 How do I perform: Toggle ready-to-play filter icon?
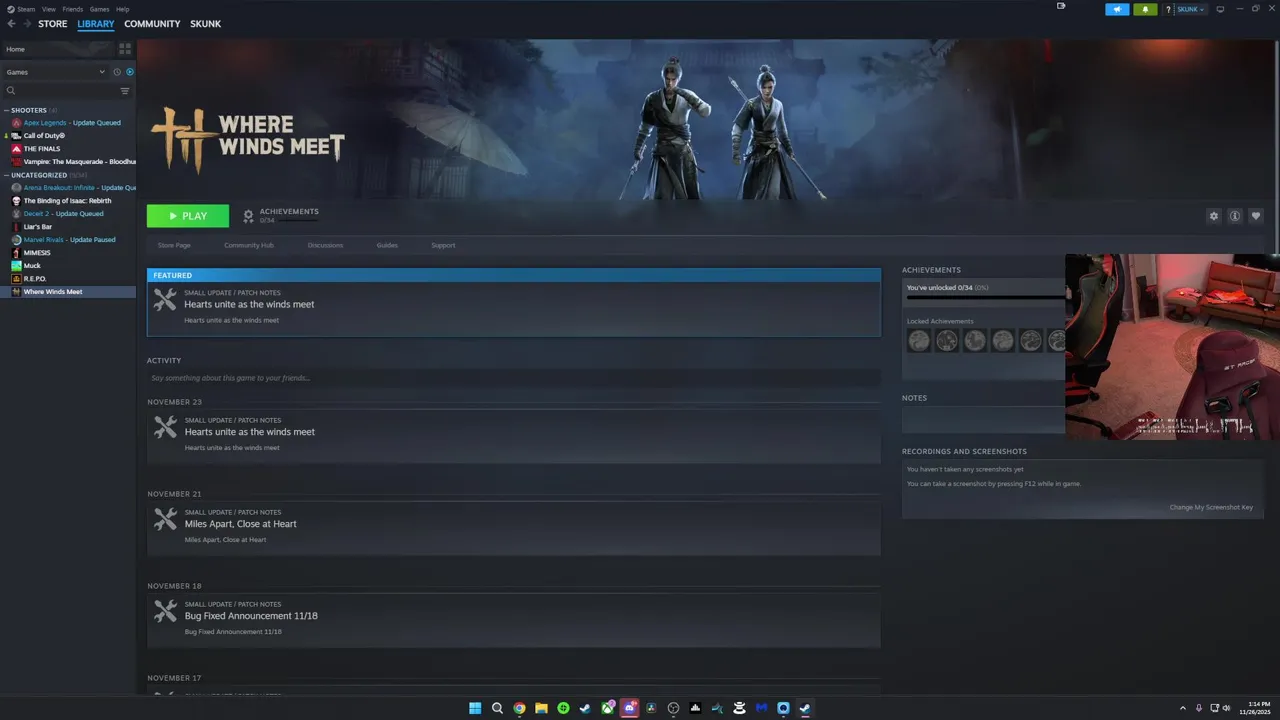point(130,72)
